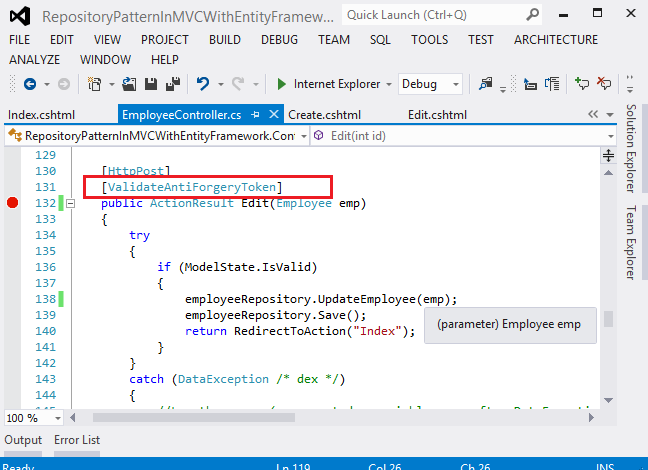Open the Internet Explorer browser dropdown

click(x=389, y=85)
